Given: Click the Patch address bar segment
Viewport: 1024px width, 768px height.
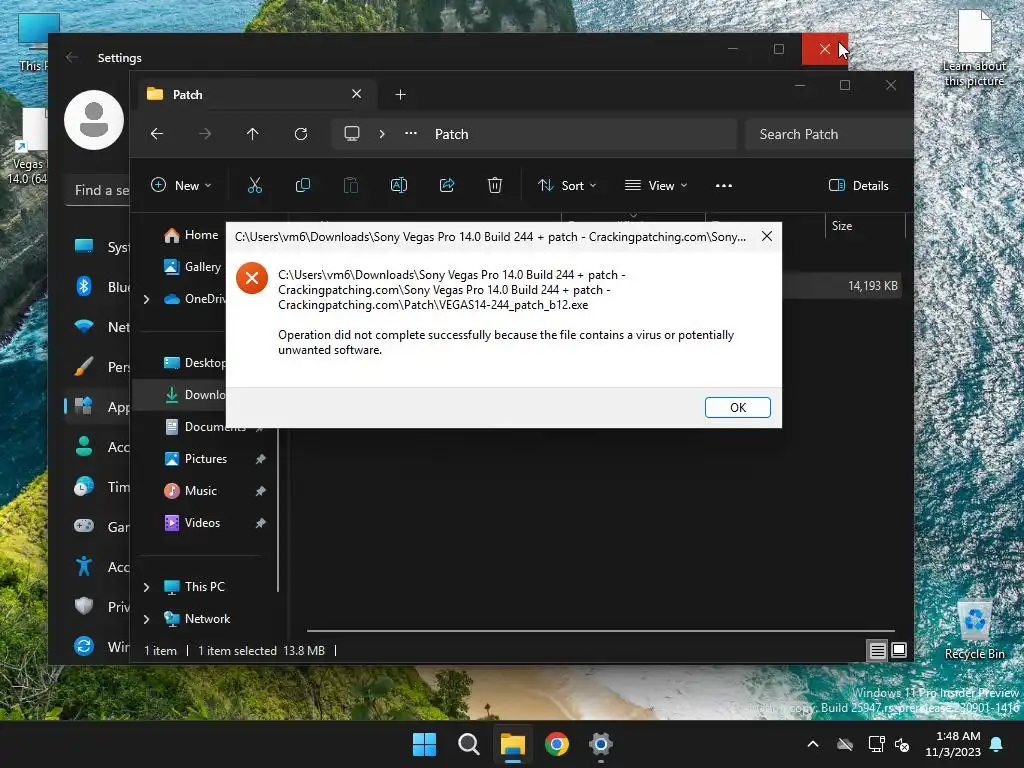Looking at the screenshot, I should coord(452,134).
